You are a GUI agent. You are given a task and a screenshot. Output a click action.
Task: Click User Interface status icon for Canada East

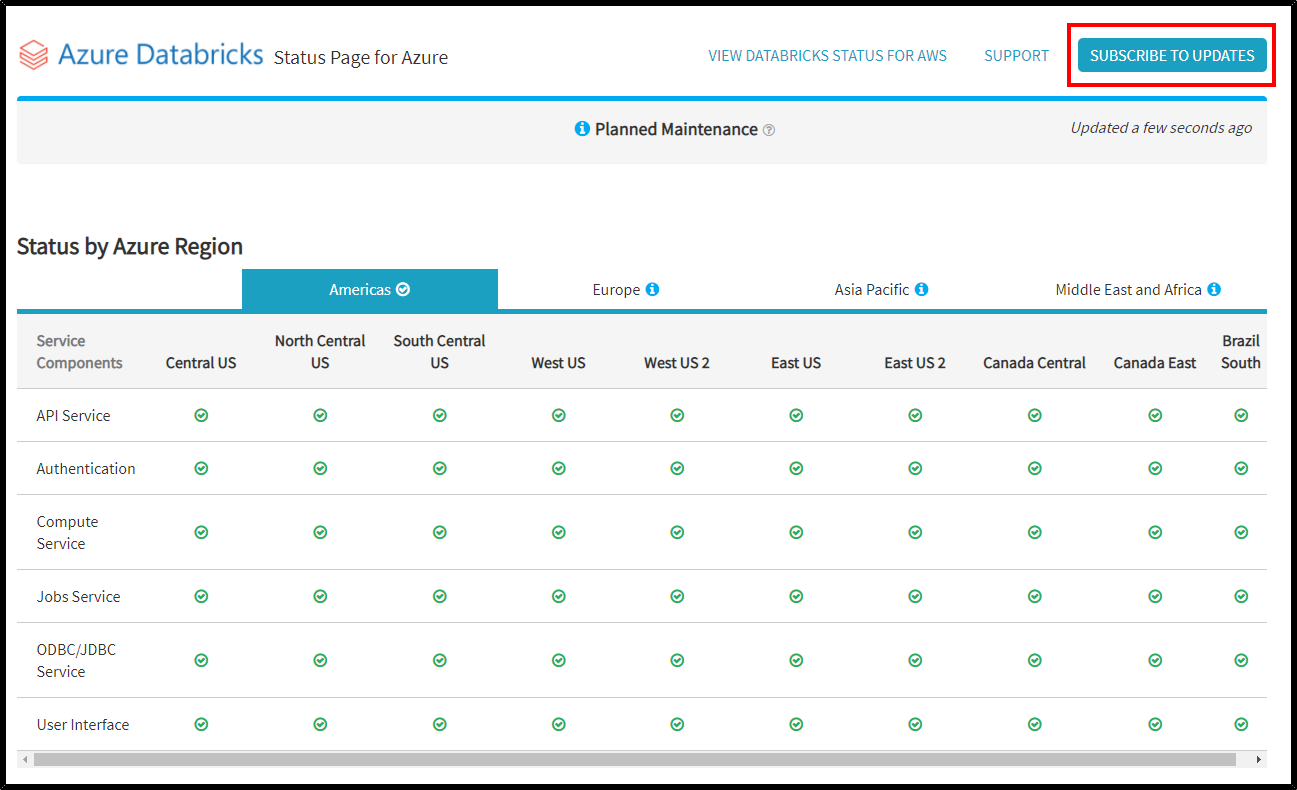(1155, 724)
